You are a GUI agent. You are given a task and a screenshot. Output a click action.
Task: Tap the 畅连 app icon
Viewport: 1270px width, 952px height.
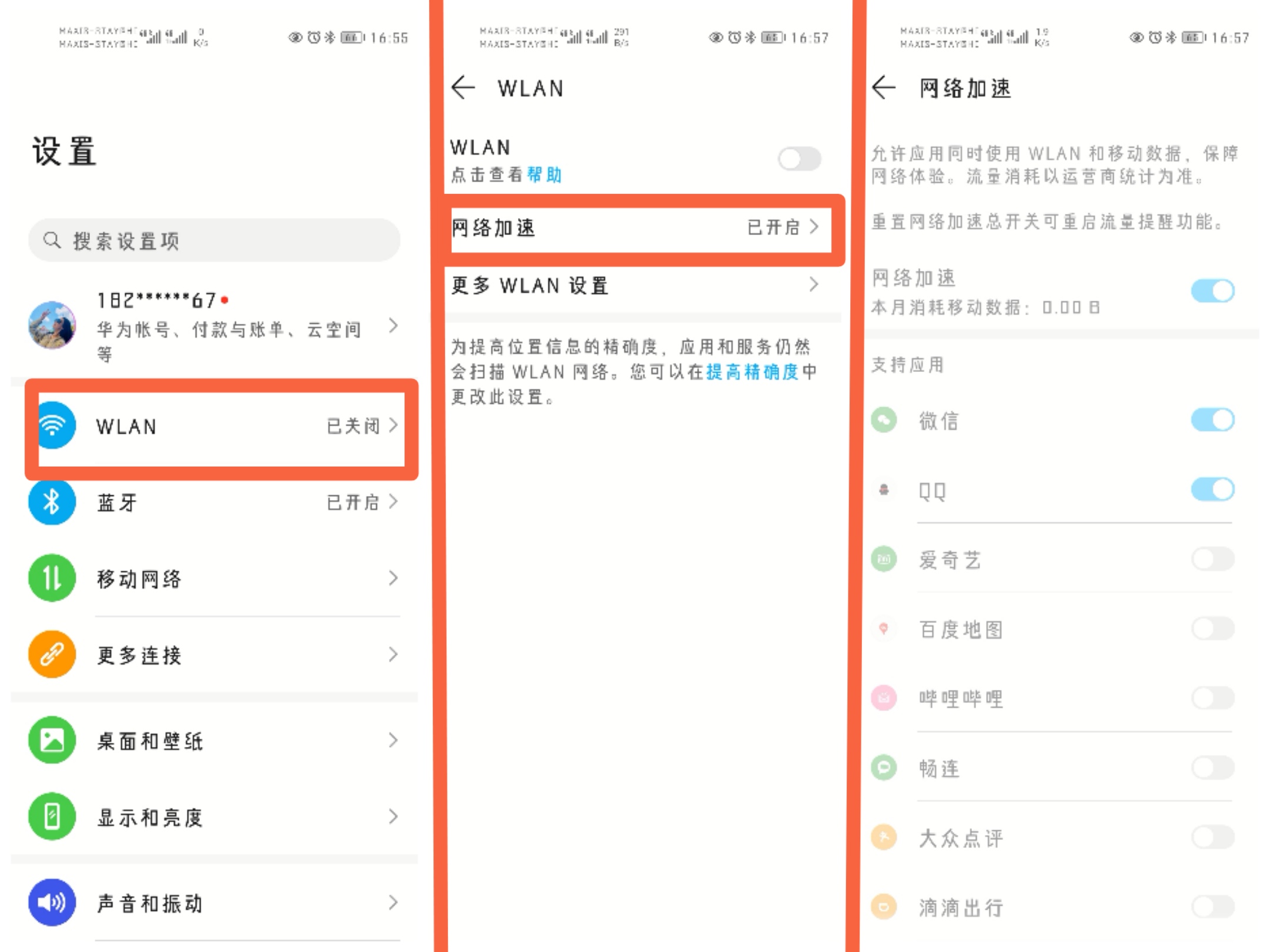884,767
